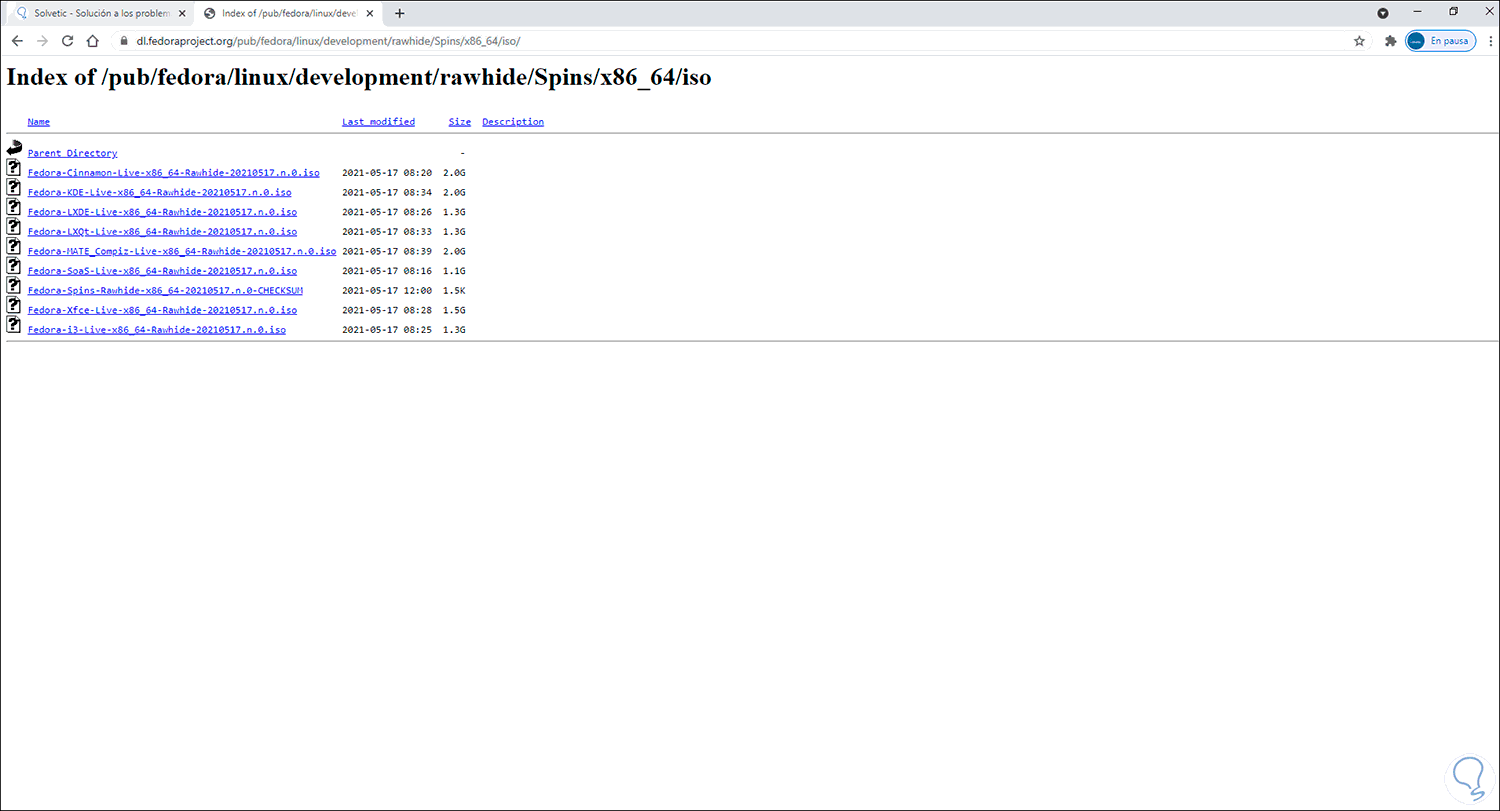This screenshot has width=1500, height=811.
Task: Click the file icon beside Fedora-SoaS-Live ISO
Action: coord(14,266)
